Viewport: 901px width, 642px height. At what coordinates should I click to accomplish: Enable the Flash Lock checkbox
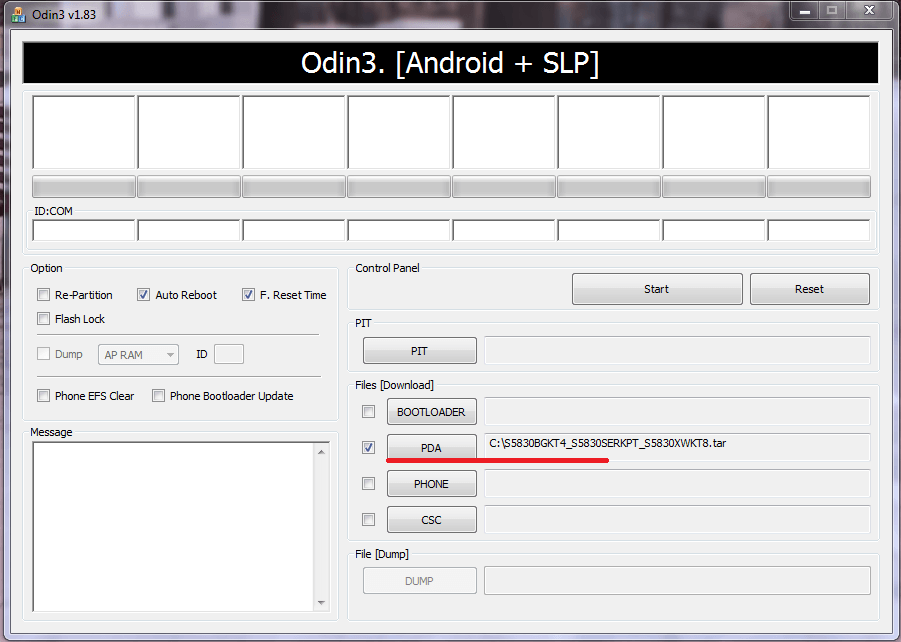44,318
